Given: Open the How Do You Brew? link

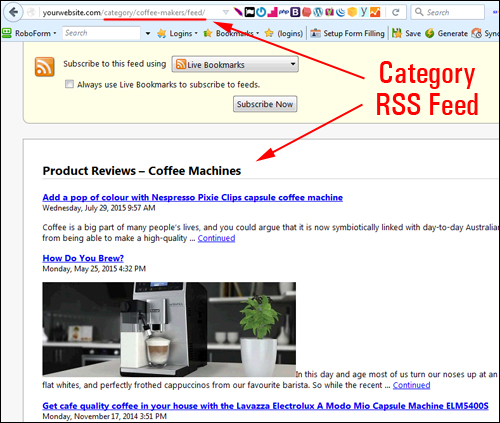Looking at the screenshot, I should point(83,258).
